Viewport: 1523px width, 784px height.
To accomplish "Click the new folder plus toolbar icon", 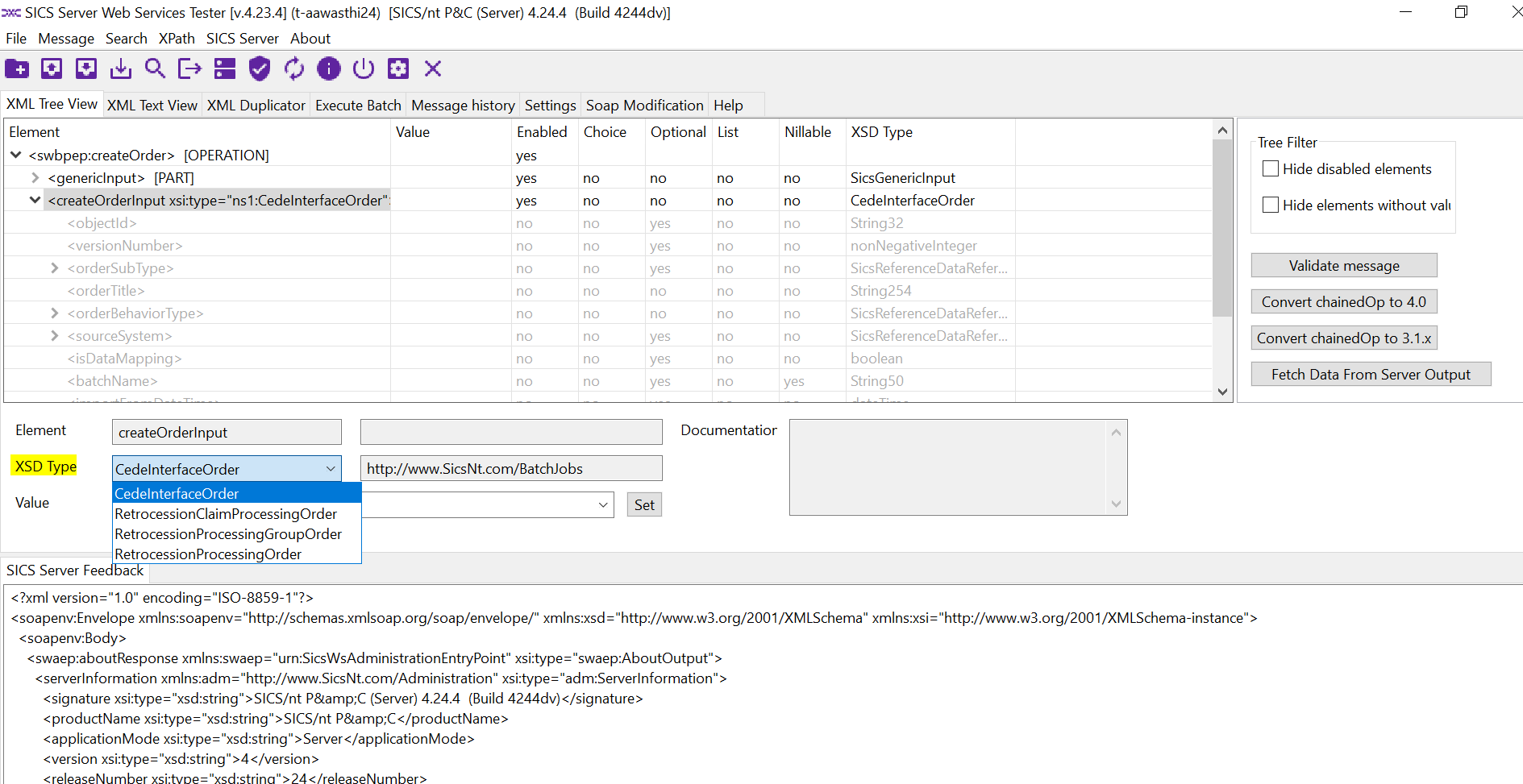I will tap(17, 69).
